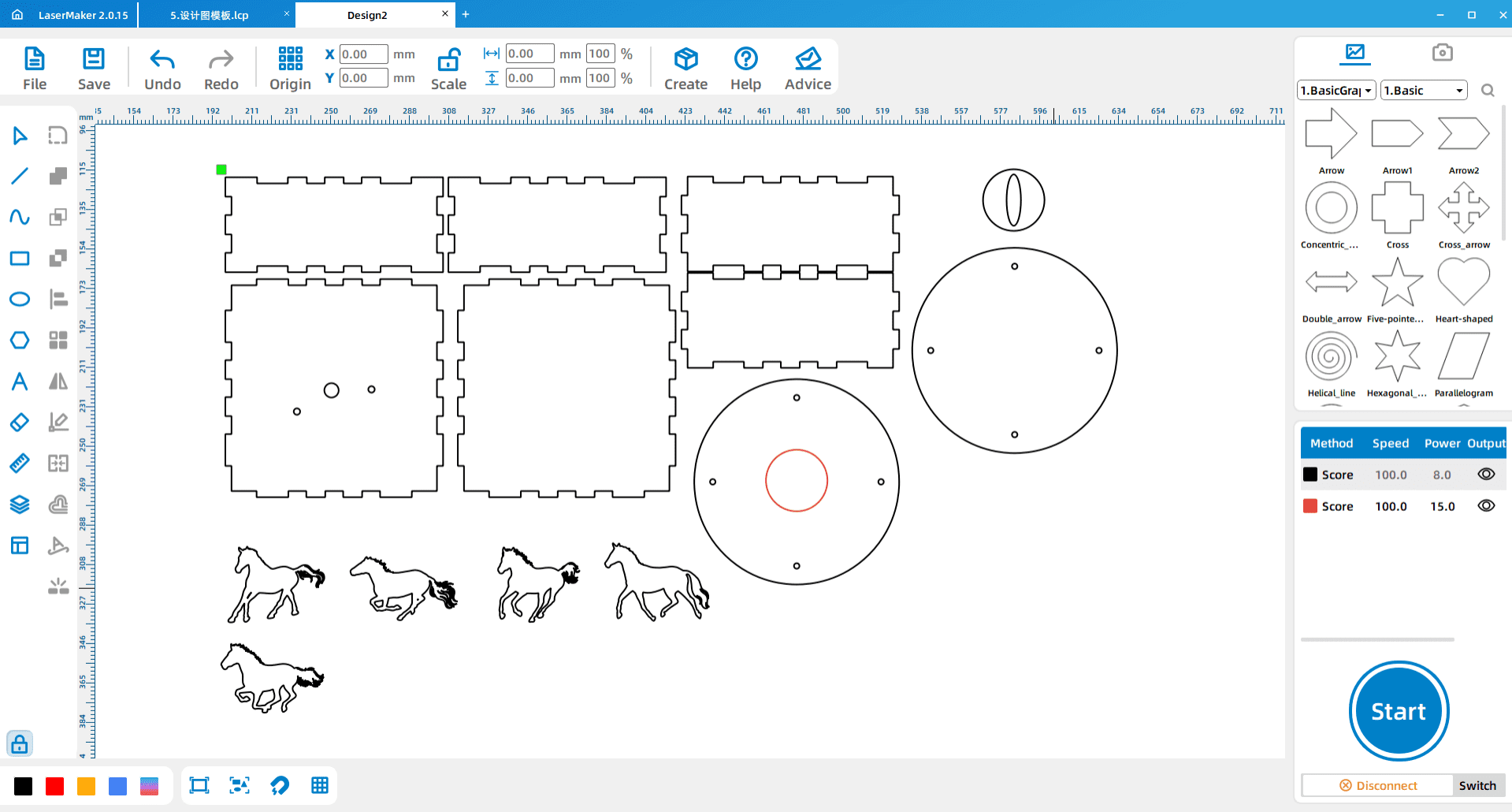This screenshot has width=1512, height=812.
Task: Toggle the Scale lock icon
Action: pos(449,60)
